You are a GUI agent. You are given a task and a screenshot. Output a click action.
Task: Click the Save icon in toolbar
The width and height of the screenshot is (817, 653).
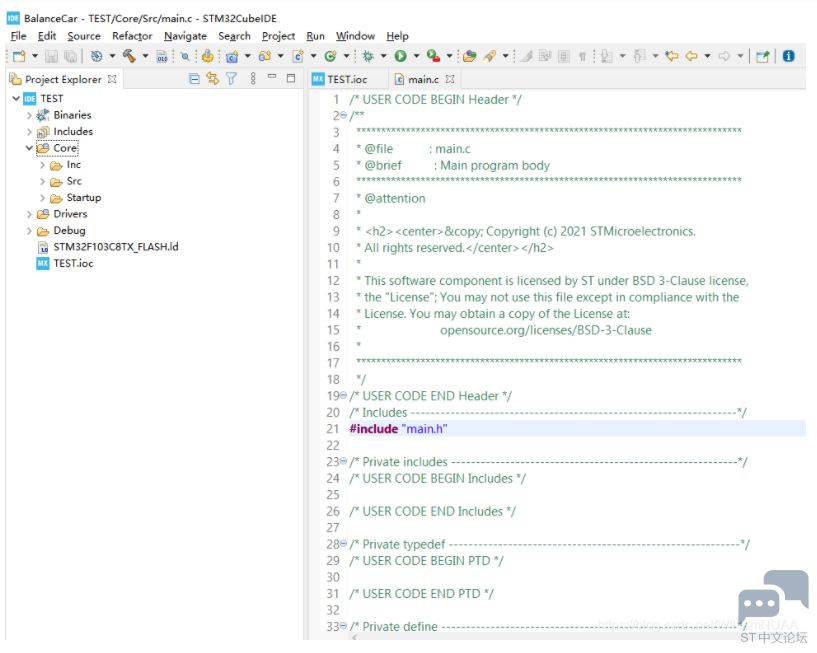pos(51,56)
